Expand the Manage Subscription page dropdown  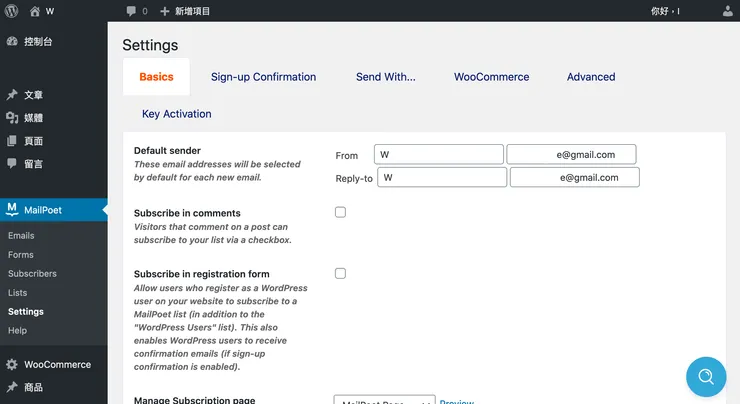tap(384, 401)
